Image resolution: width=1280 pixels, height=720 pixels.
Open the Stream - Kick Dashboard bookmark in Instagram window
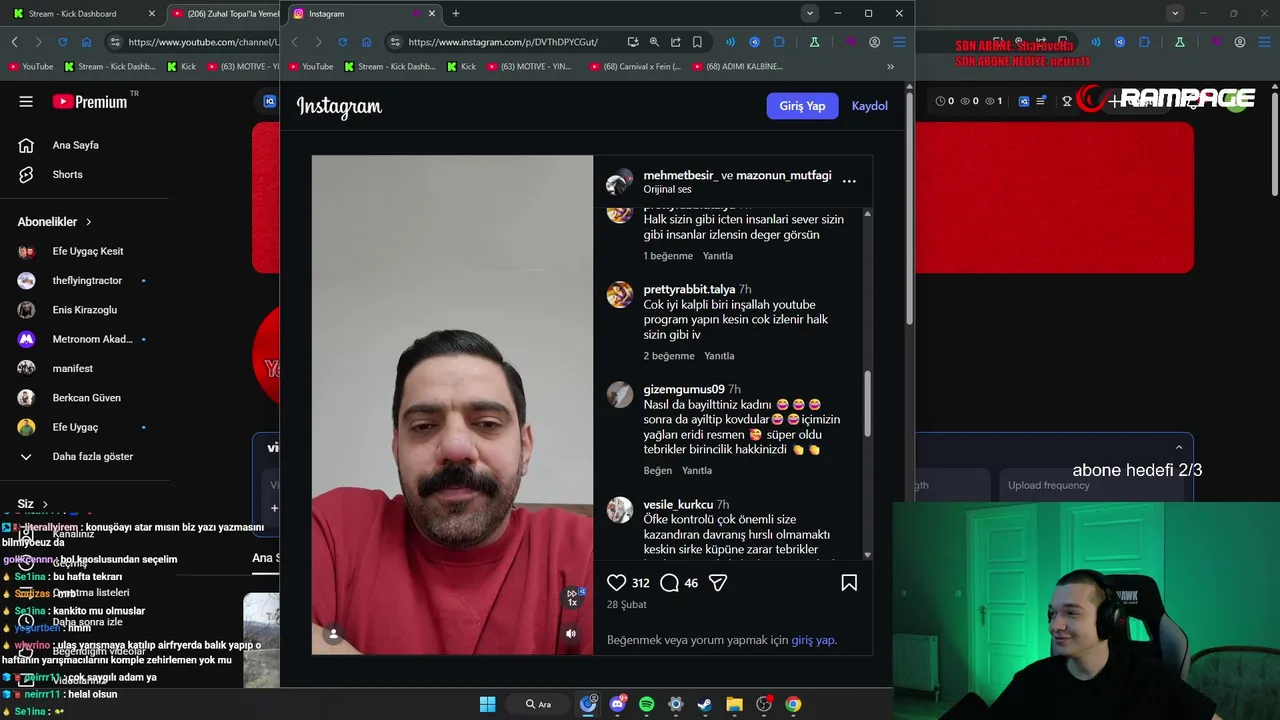pyautogui.click(x=390, y=66)
